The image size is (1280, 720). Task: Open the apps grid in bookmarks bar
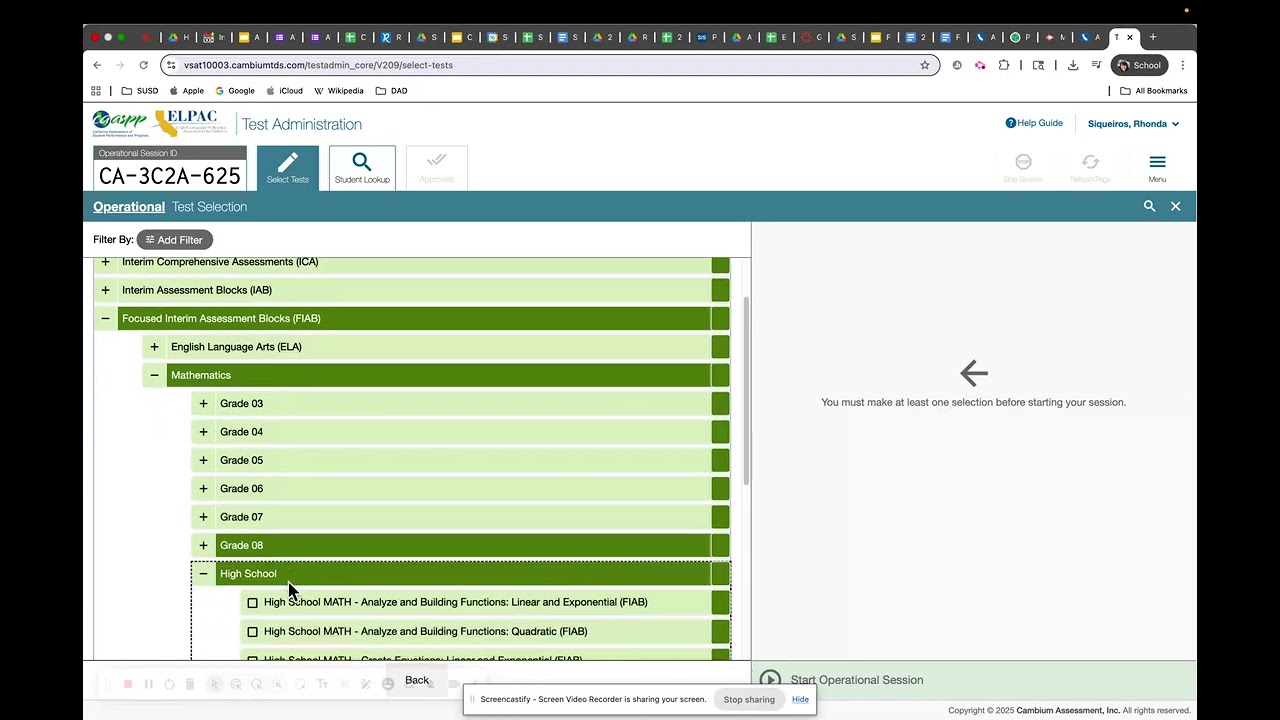pyautogui.click(x=96, y=90)
